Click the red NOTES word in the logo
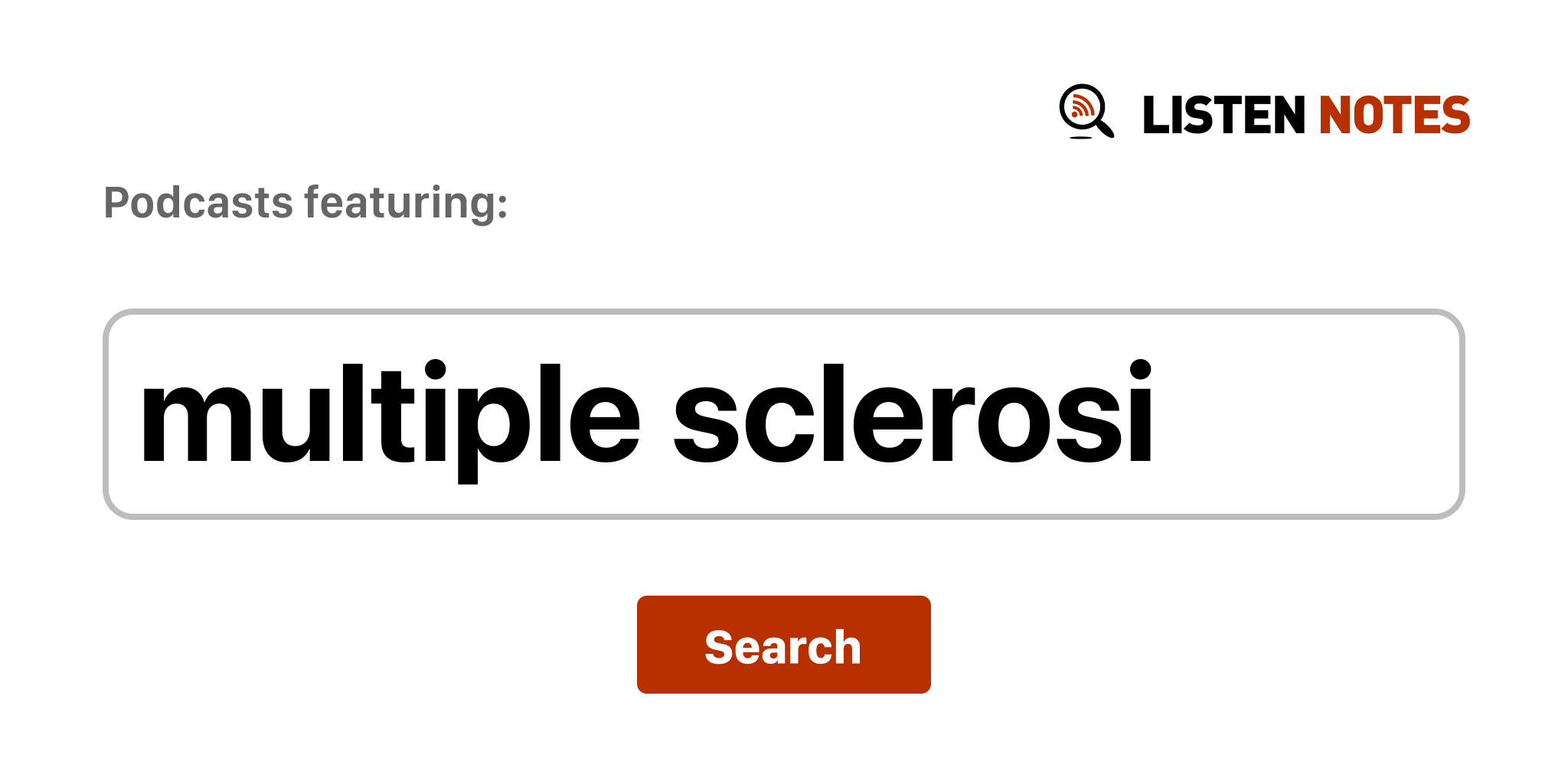Screen dimensions: 1568x784 pyautogui.click(x=1394, y=116)
